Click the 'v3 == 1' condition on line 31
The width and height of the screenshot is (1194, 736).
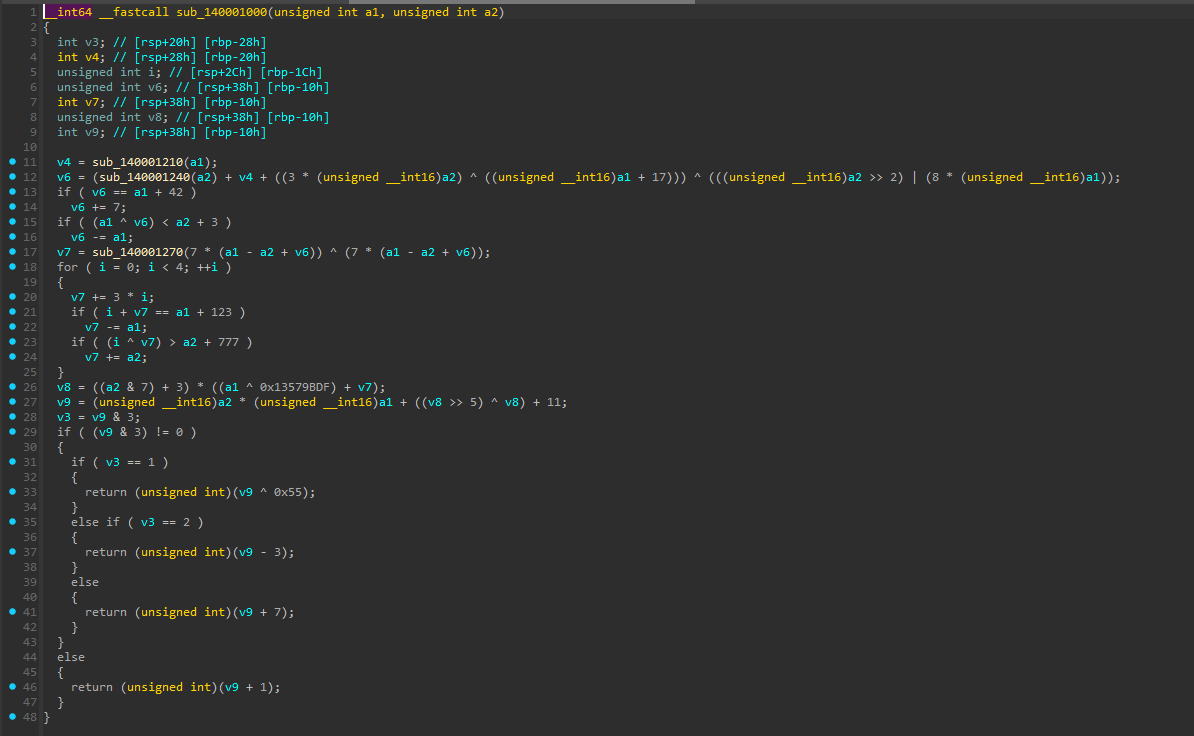click(130, 462)
